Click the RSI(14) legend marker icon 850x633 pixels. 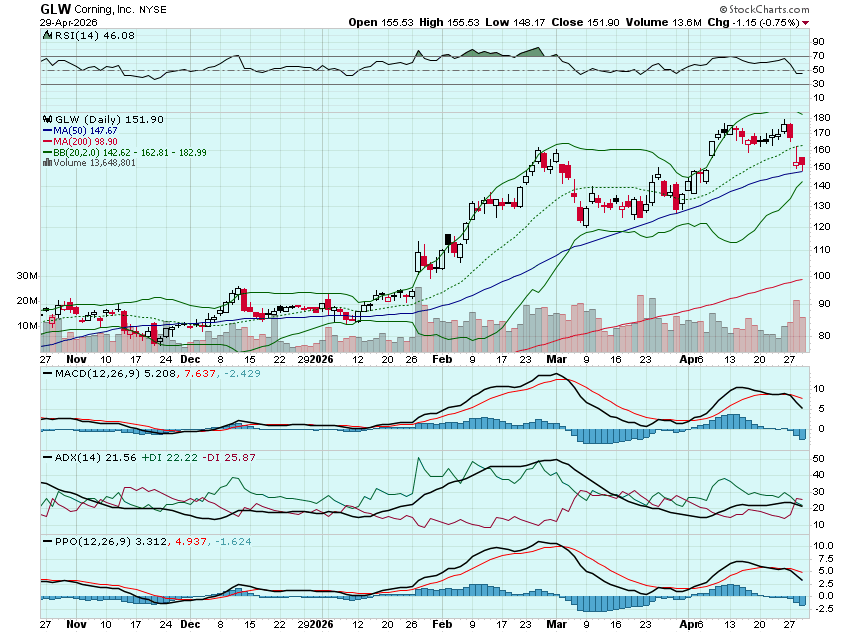click(x=46, y=35)
